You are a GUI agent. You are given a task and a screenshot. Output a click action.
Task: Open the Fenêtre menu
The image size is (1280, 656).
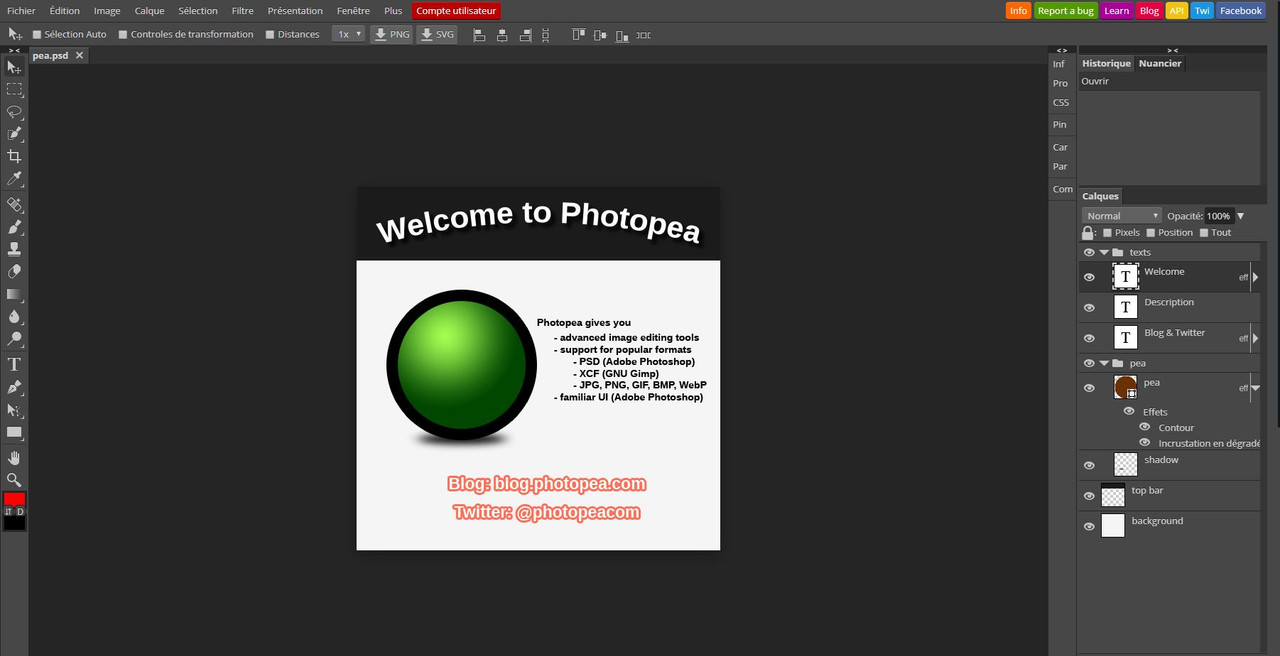pos(353,11)
